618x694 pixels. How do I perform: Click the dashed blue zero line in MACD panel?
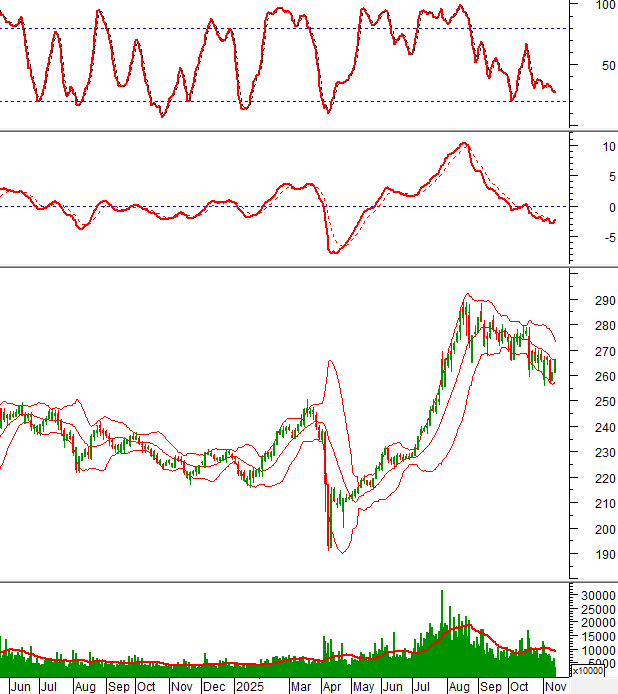click(x=200, y=207)
